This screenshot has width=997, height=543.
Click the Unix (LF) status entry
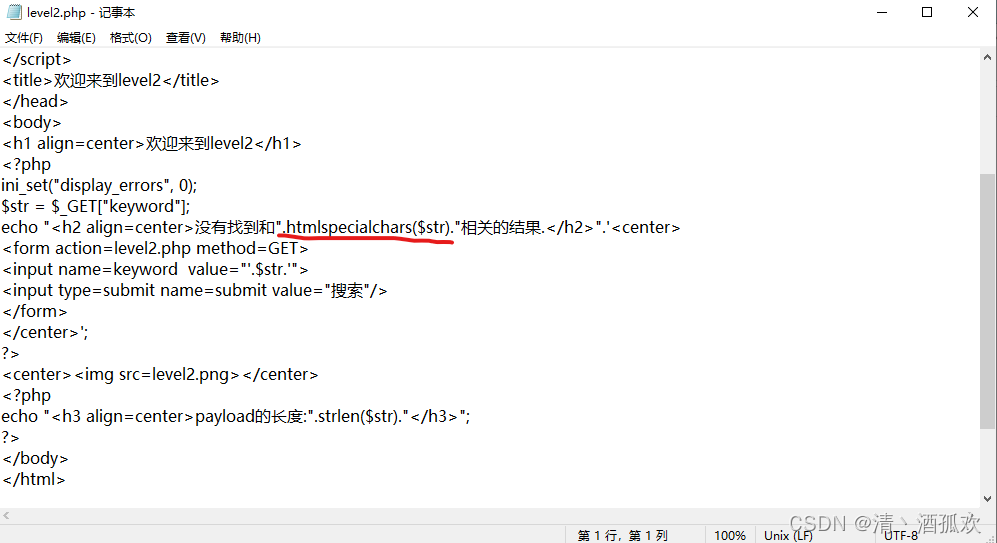pos(788,535)
